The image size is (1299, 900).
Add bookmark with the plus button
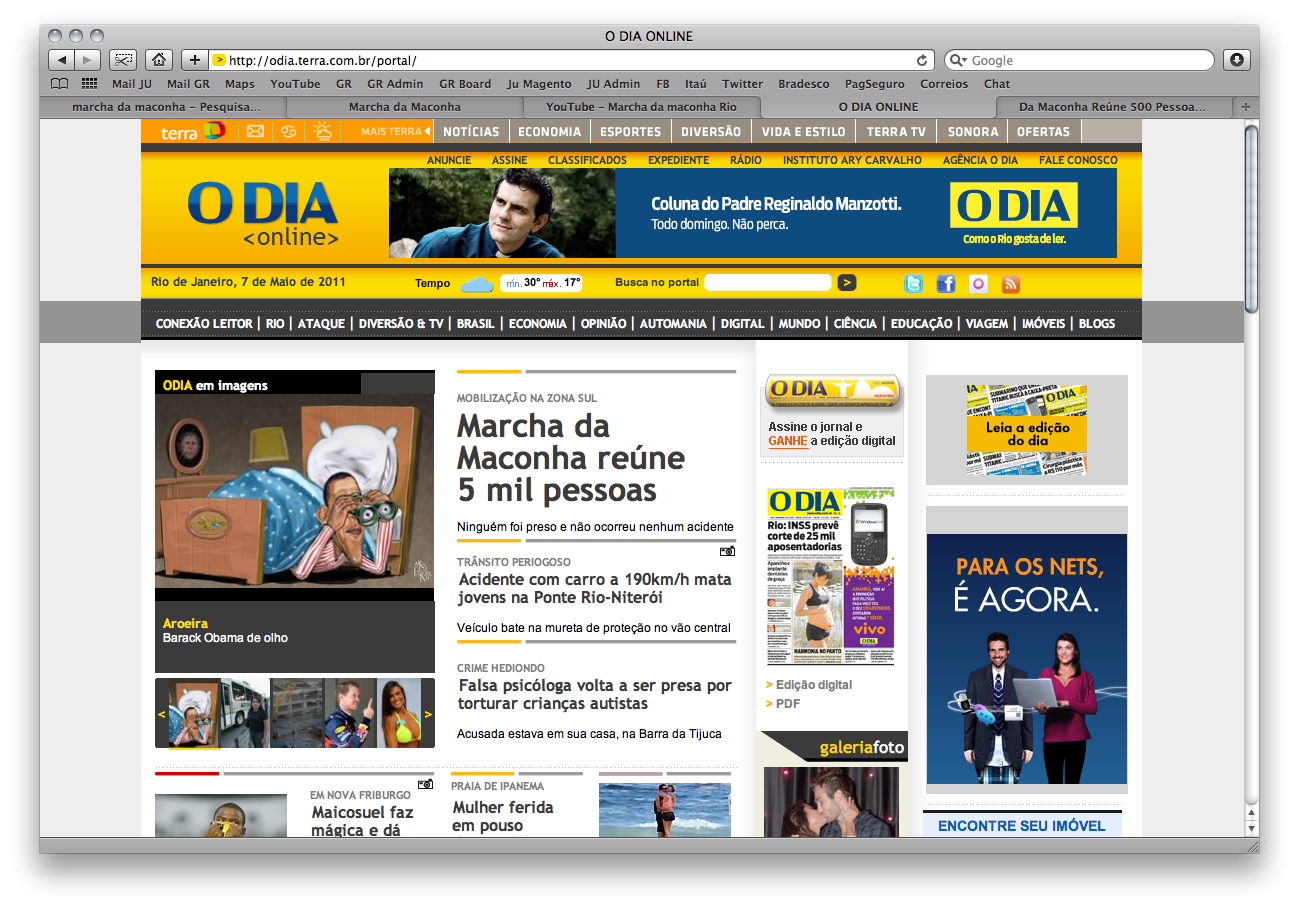click(195, 60)
